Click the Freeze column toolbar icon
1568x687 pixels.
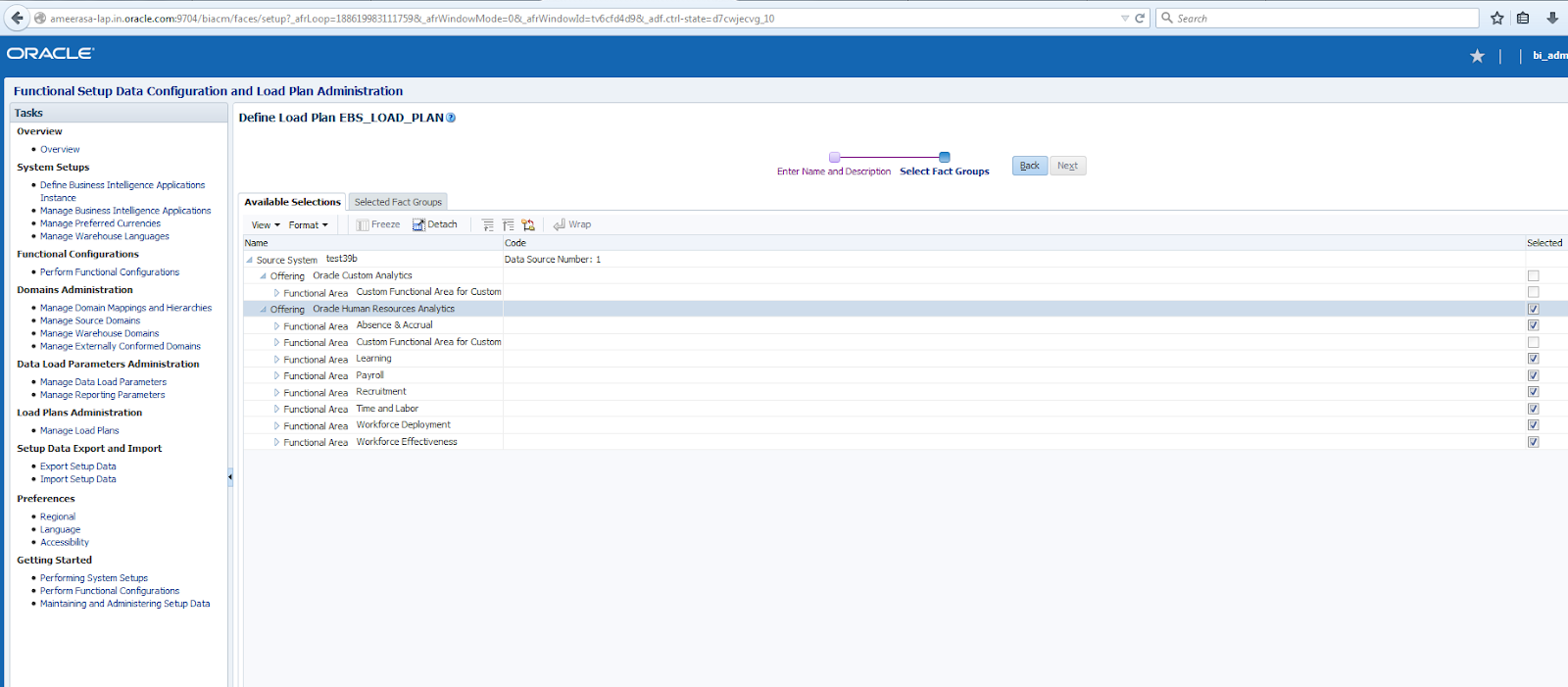coord(378,224)
